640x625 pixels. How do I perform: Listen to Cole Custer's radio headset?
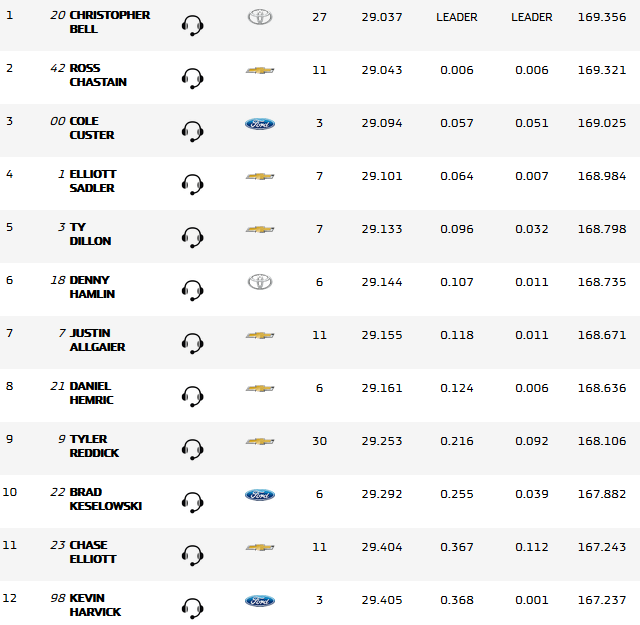(x=193, y=131)
